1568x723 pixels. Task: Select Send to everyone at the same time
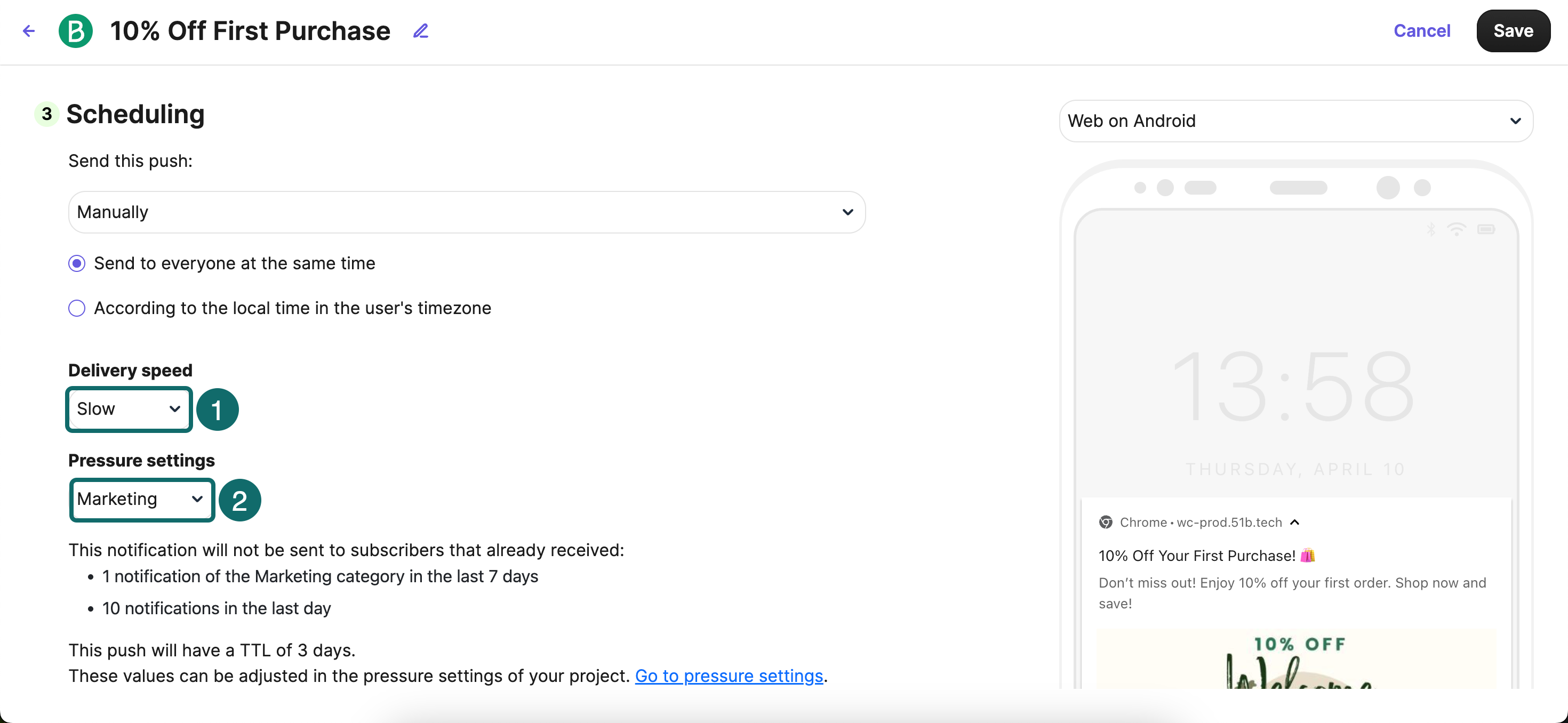(x=77, y=263)
